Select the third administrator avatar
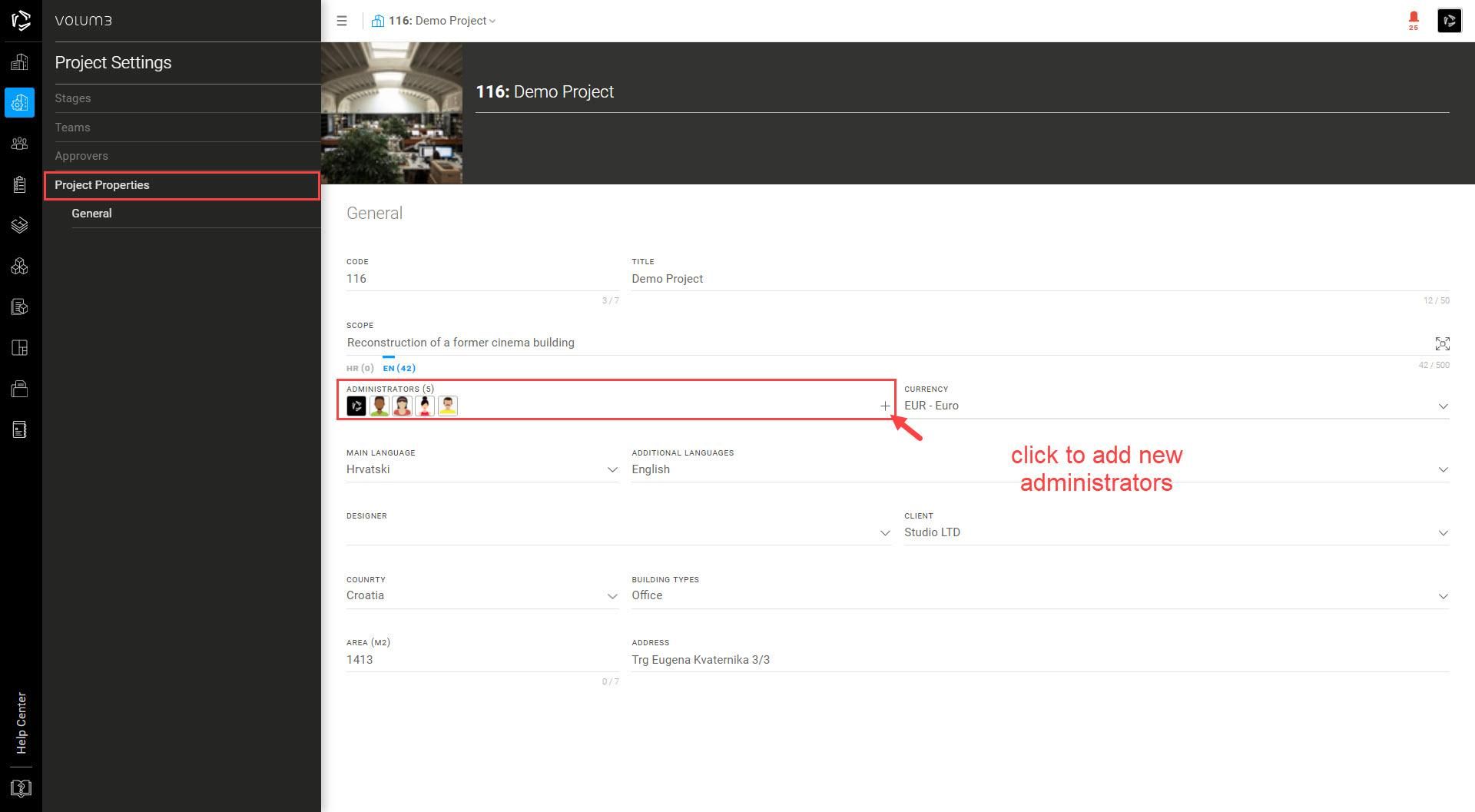The height and width of the screenshot is (812, 1475). [402, 406]
